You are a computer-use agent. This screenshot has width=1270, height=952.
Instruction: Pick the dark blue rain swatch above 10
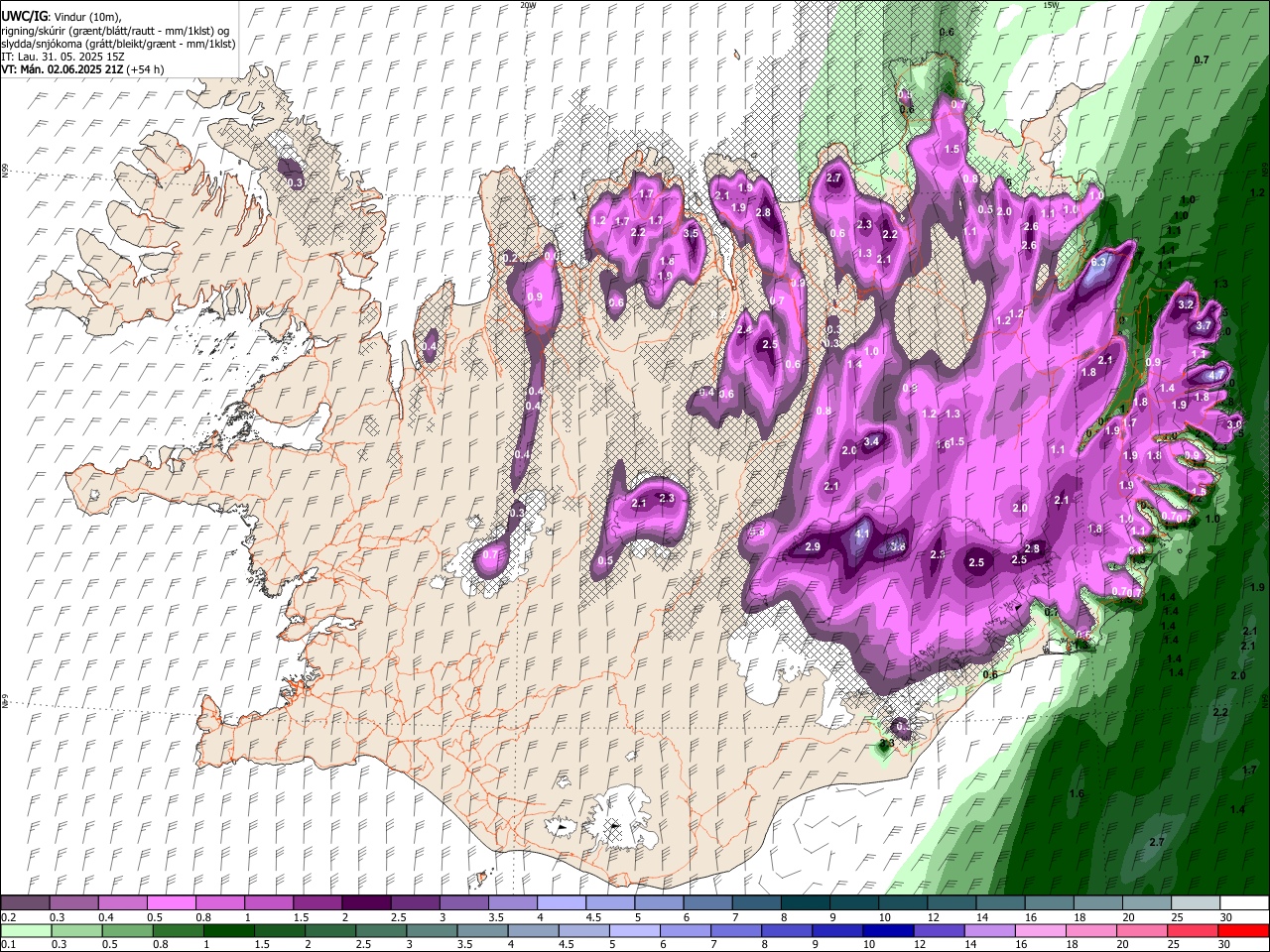tap(888, 930)
